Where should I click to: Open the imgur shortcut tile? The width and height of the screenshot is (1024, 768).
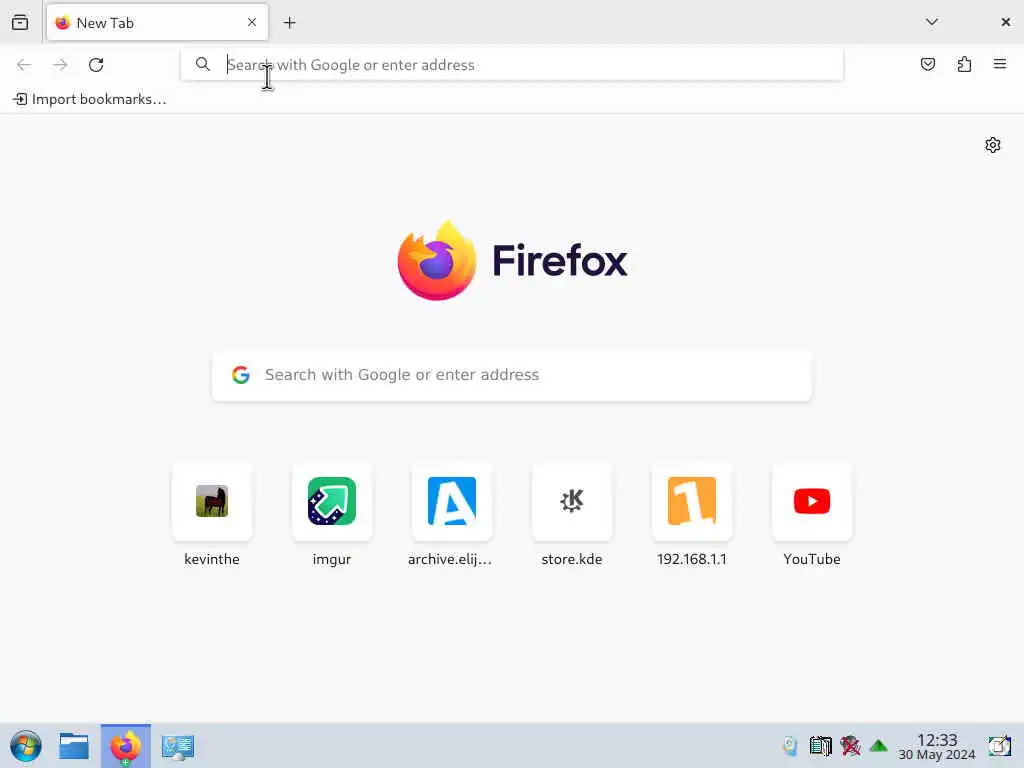click(x=332, y=502)
